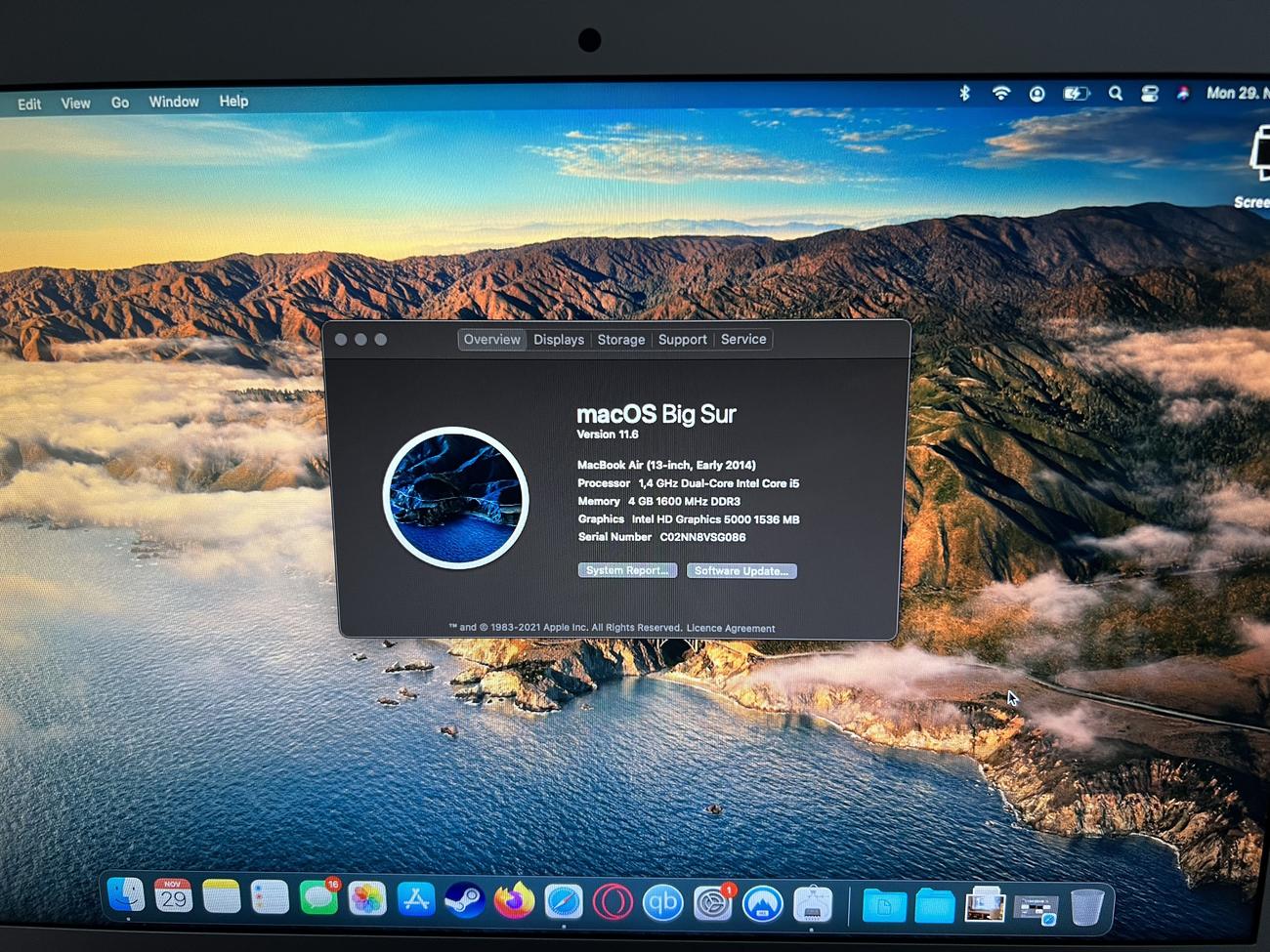Open the Window menu
The width and height of the screenshot is (1270, 952).
(x=174, y=102)
